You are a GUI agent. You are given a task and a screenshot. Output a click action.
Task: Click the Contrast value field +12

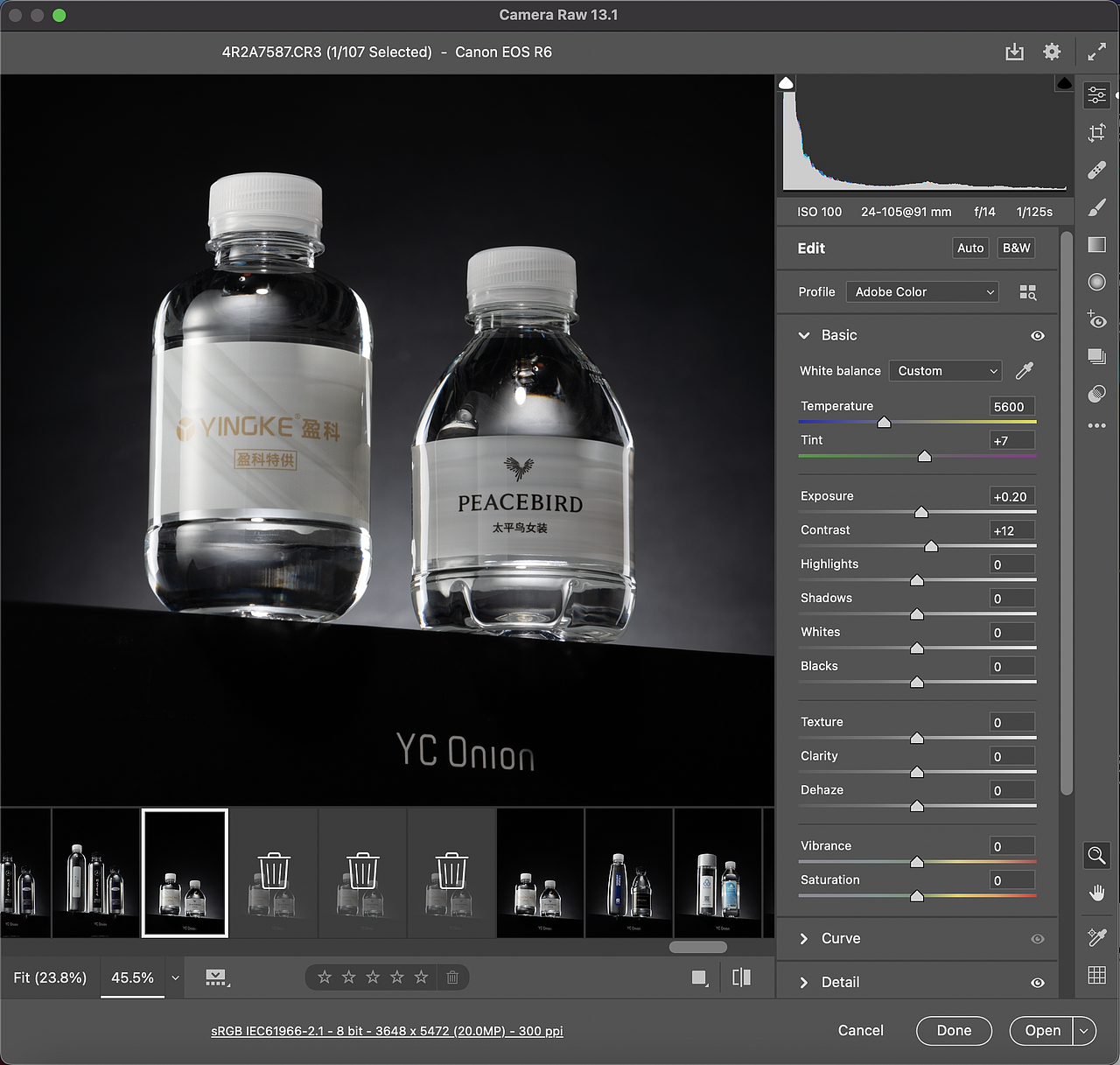point(1012,531)
